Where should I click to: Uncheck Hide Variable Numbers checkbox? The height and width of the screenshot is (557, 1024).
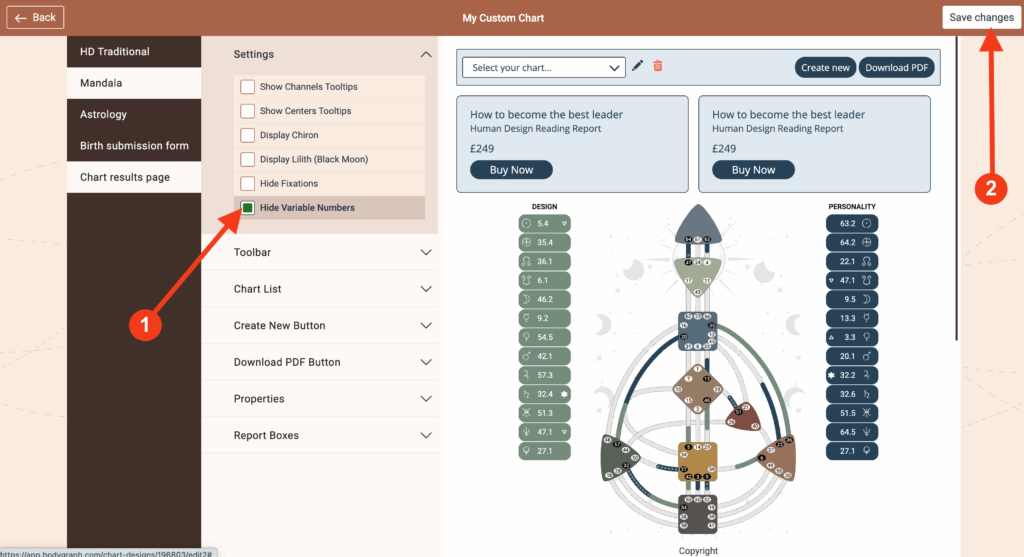(x=247, y=208)
